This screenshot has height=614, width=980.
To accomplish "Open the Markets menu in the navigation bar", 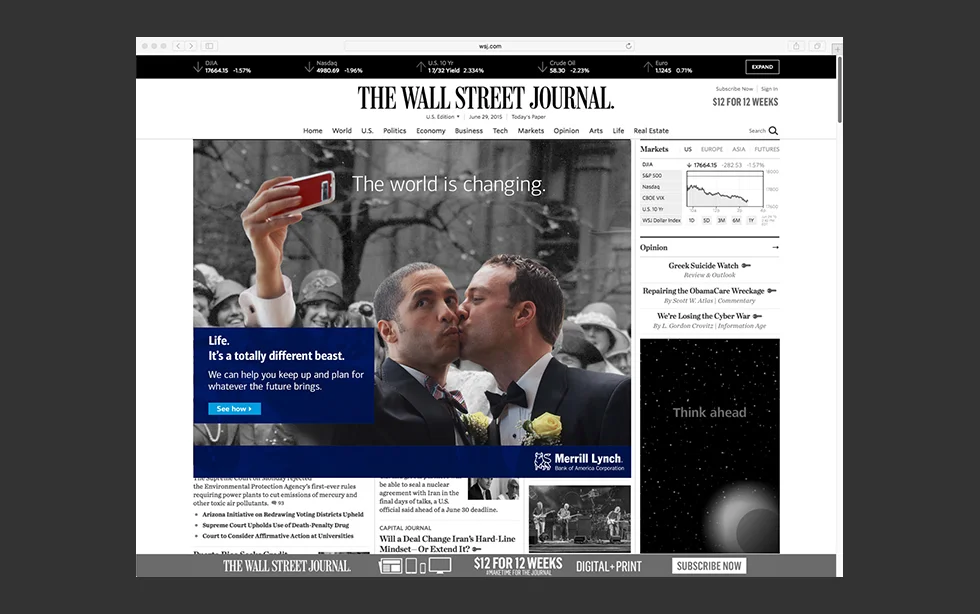I will pyautogui.click(x=530, y=131).
